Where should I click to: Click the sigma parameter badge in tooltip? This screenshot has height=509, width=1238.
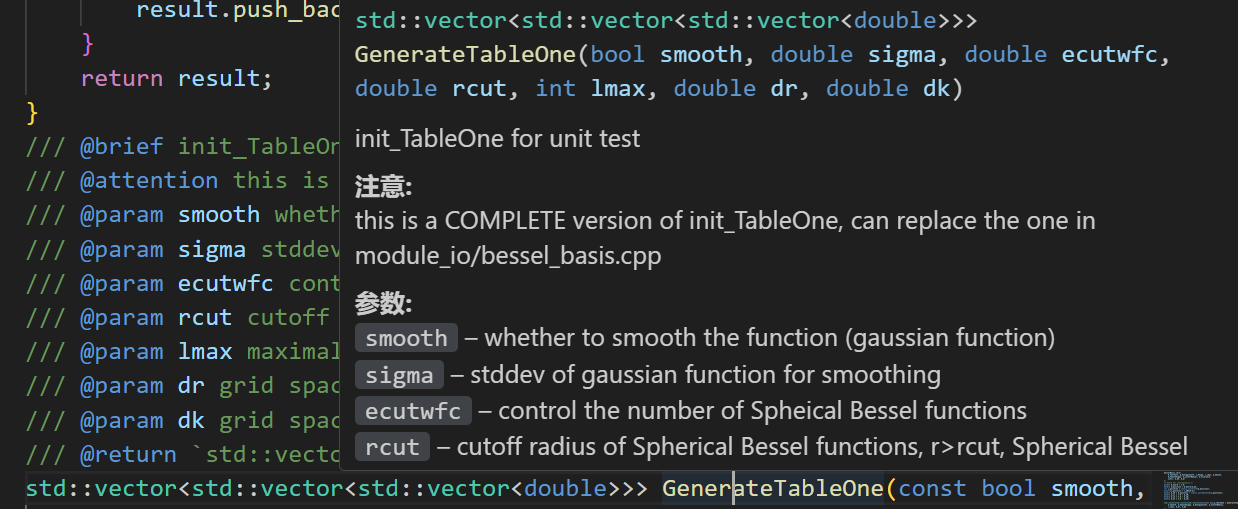point(399,375)
